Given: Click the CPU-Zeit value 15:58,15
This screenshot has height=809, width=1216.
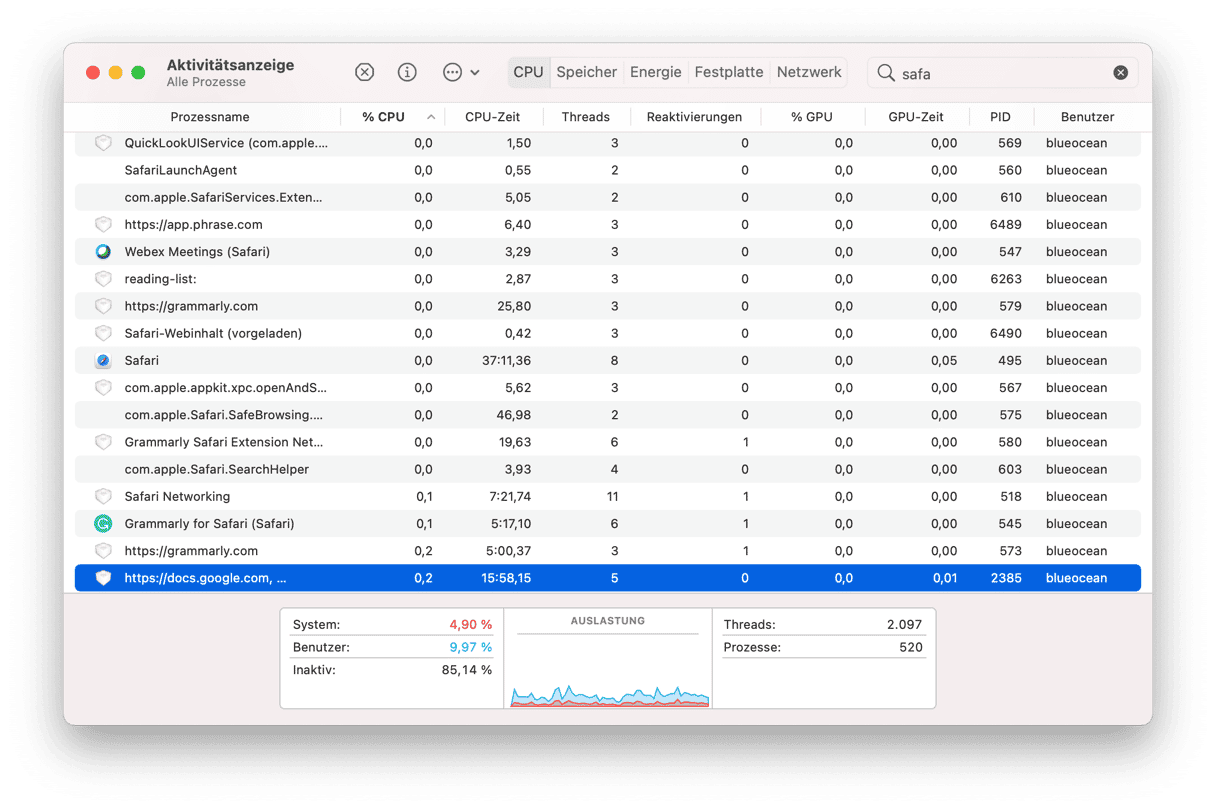Looking at the screenshot, I should (x=504, y=578).
